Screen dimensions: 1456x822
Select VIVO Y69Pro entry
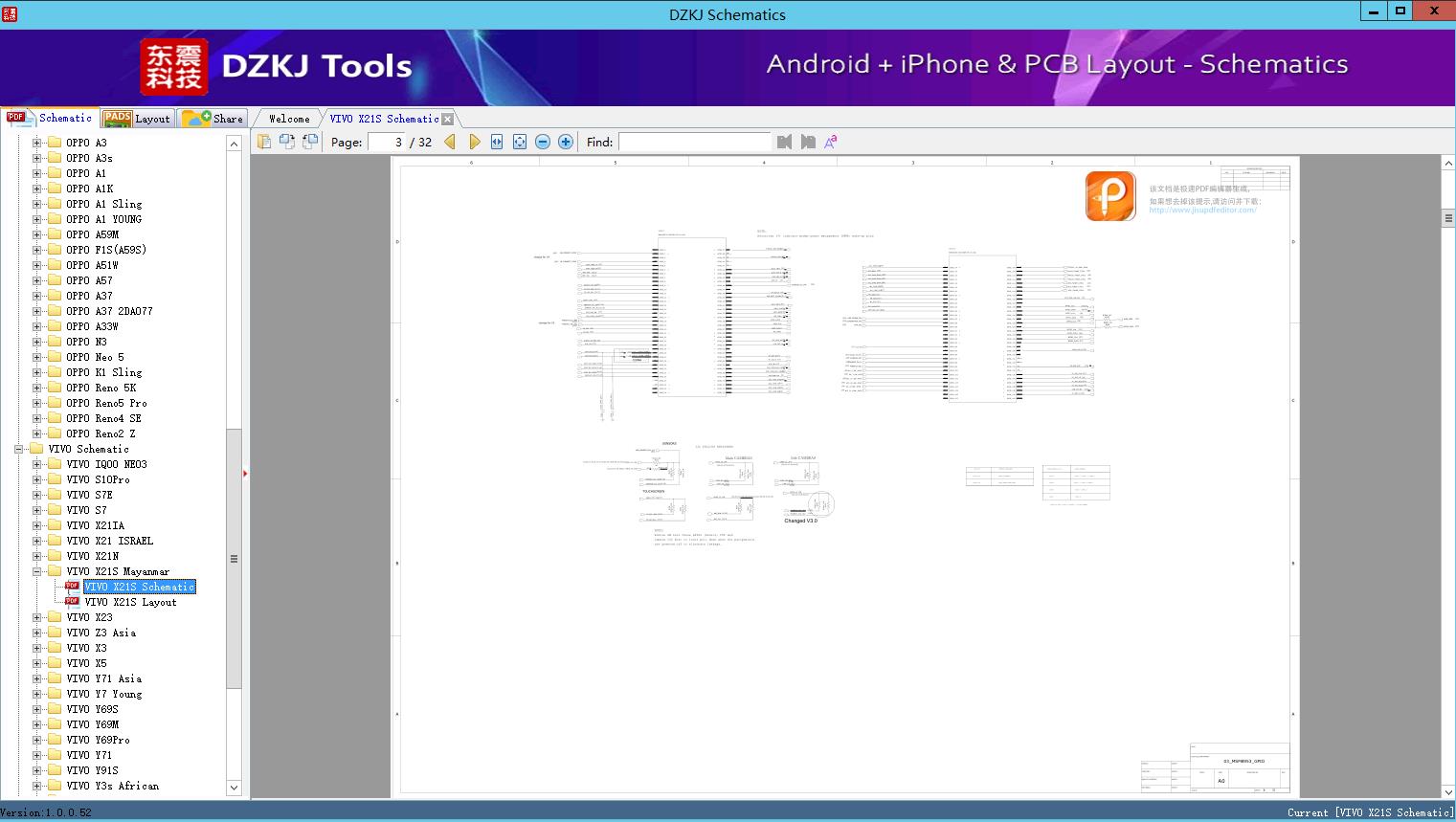pyautogui.click(x=98, y=740)
